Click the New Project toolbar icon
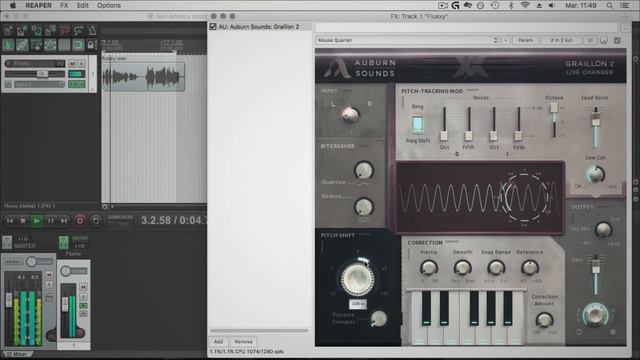The image size is (640, 360). click(x=8, y=31)
